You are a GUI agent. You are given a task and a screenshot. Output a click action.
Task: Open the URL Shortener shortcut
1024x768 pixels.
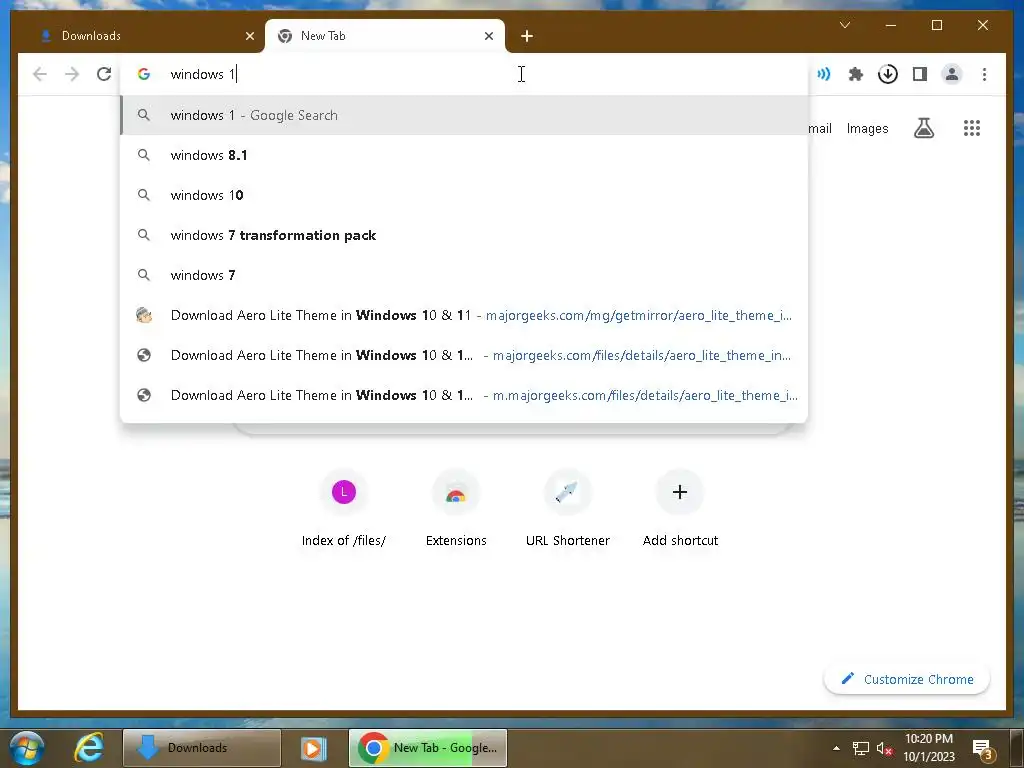(x=568, y=509)
